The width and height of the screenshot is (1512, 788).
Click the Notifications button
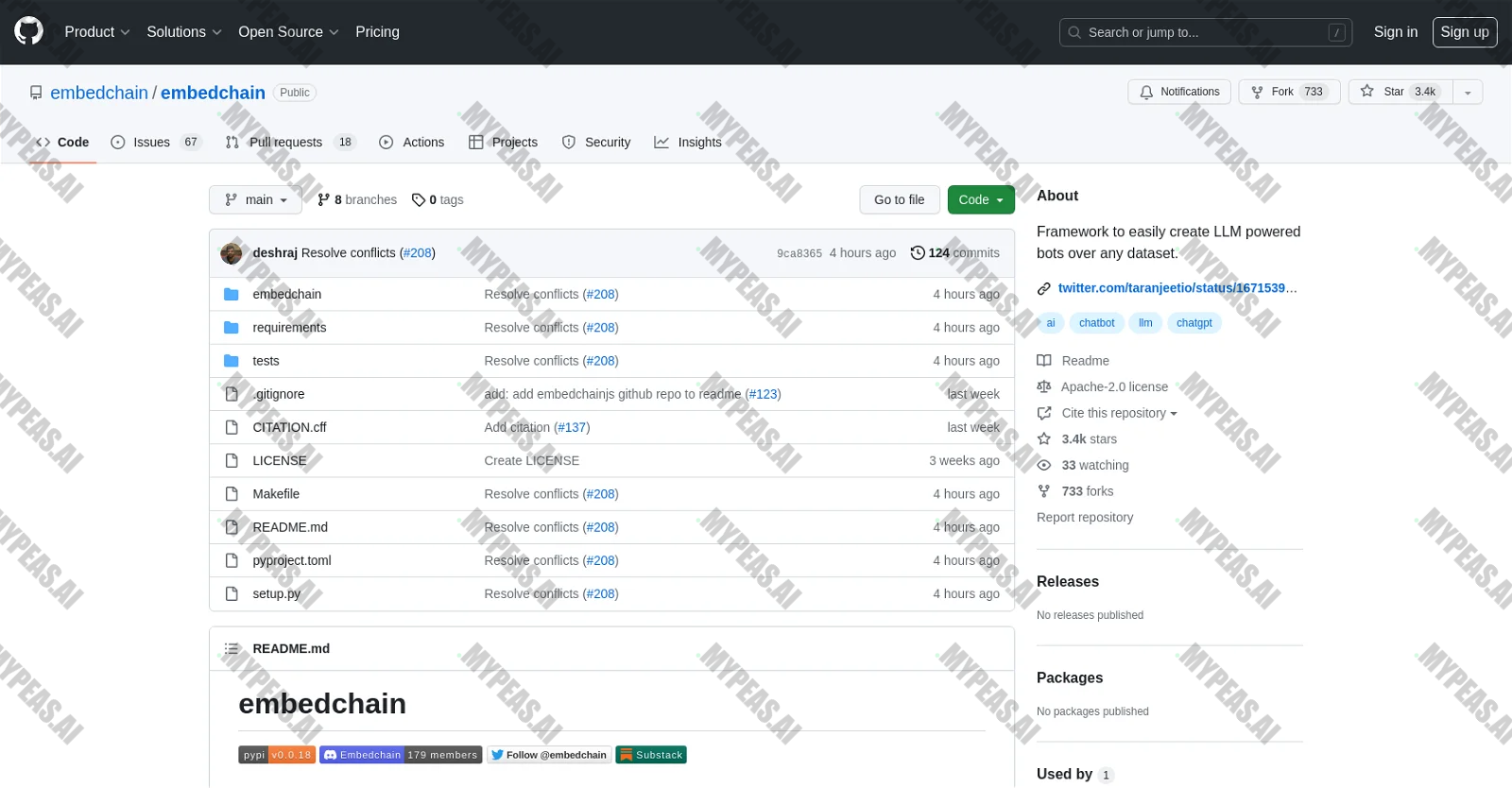[x=1179, y=92]
